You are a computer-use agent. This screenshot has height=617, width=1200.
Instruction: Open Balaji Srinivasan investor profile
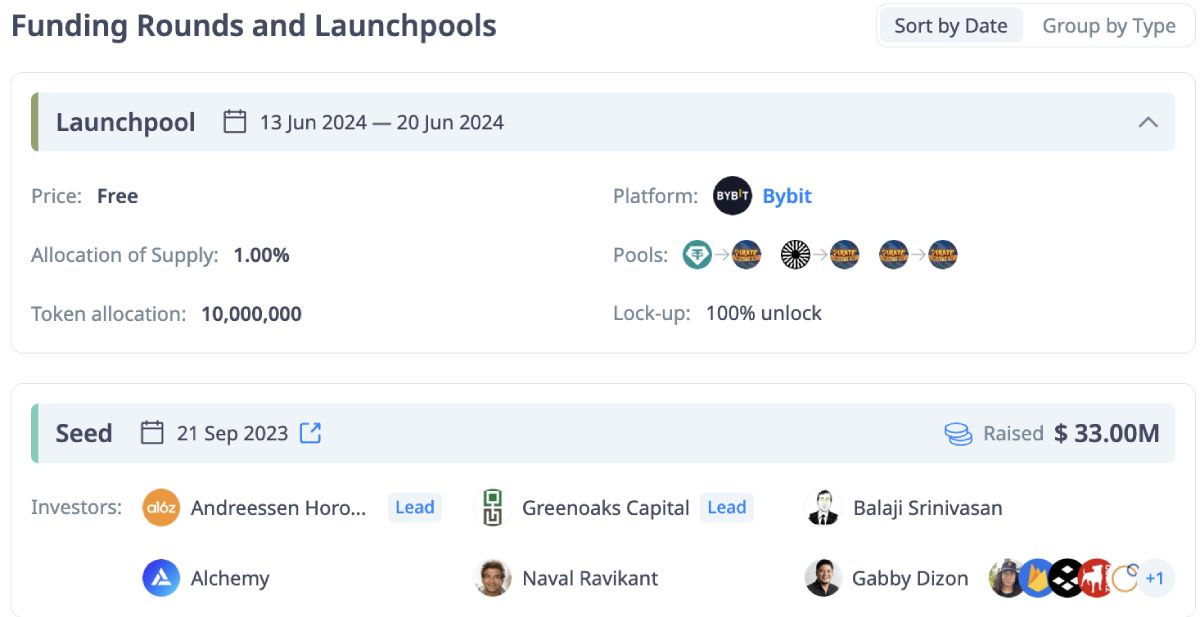pyautogui.click(x=928, y=508)
